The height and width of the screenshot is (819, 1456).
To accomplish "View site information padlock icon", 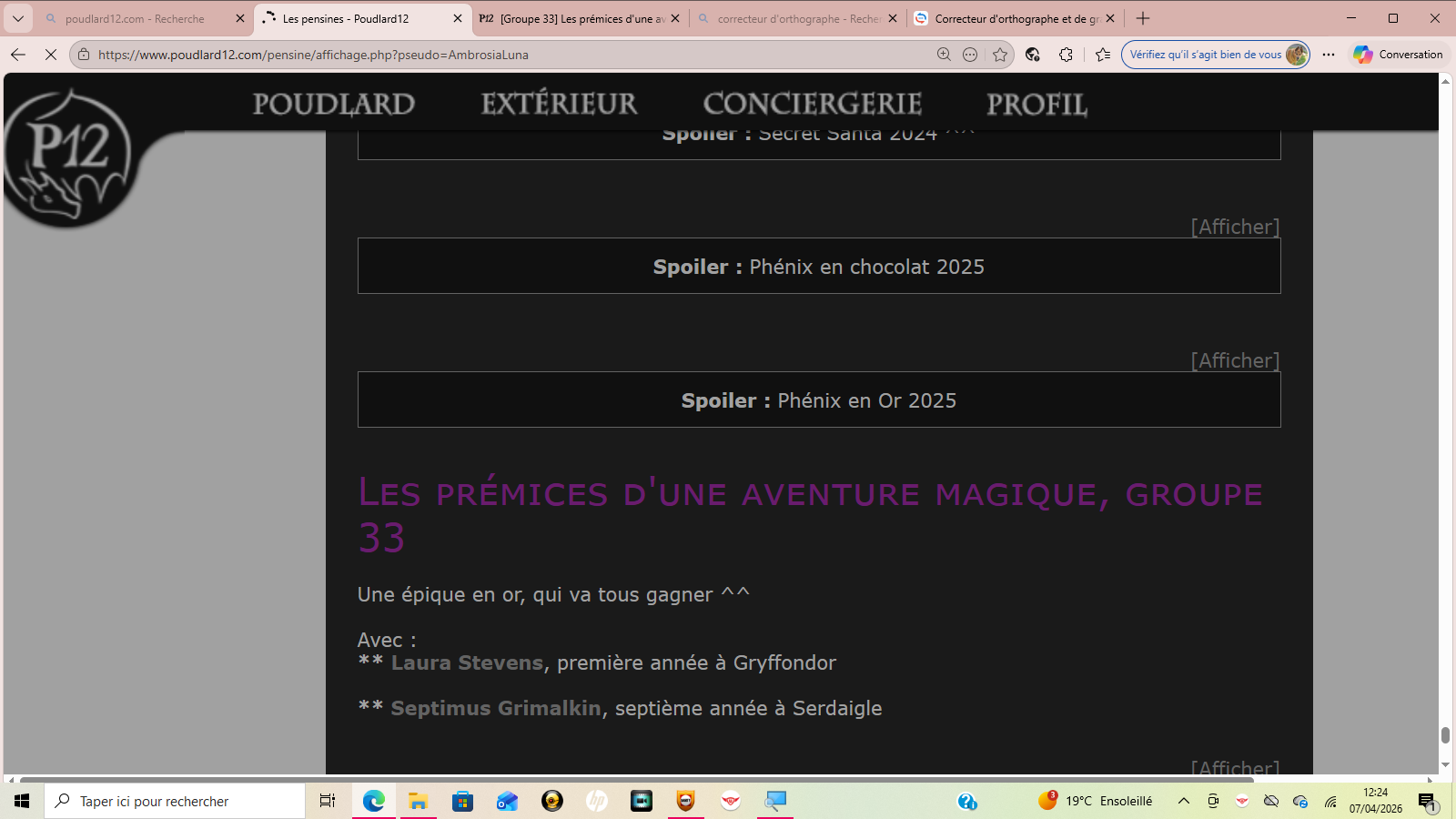I will point(84,55).
